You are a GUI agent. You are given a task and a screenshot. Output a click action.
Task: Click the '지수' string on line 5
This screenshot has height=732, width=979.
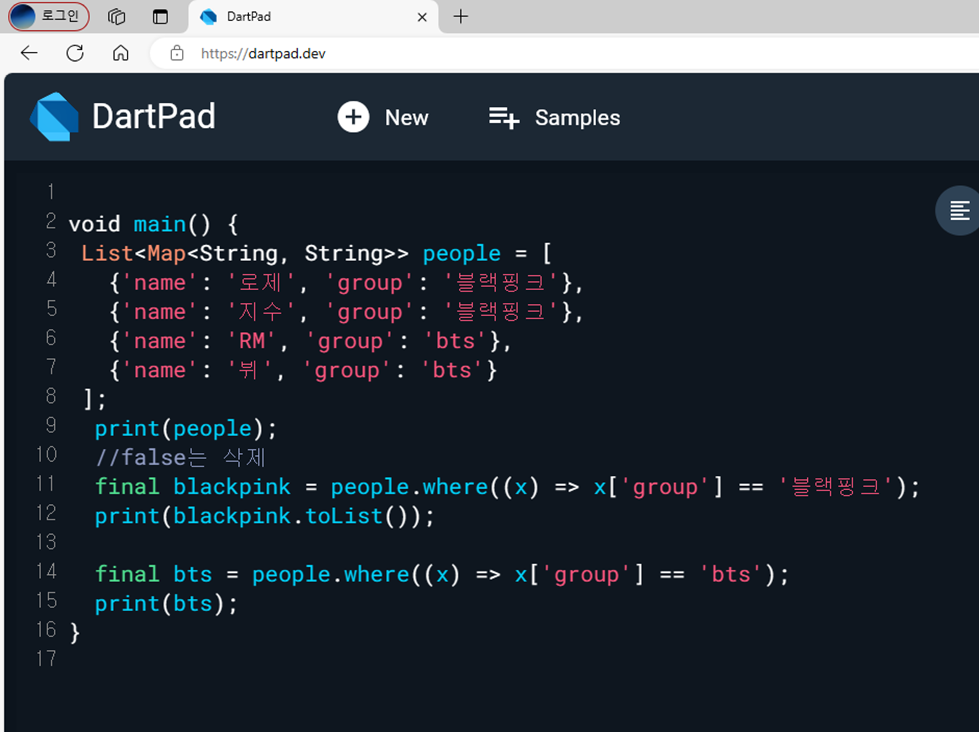[260, 312]
